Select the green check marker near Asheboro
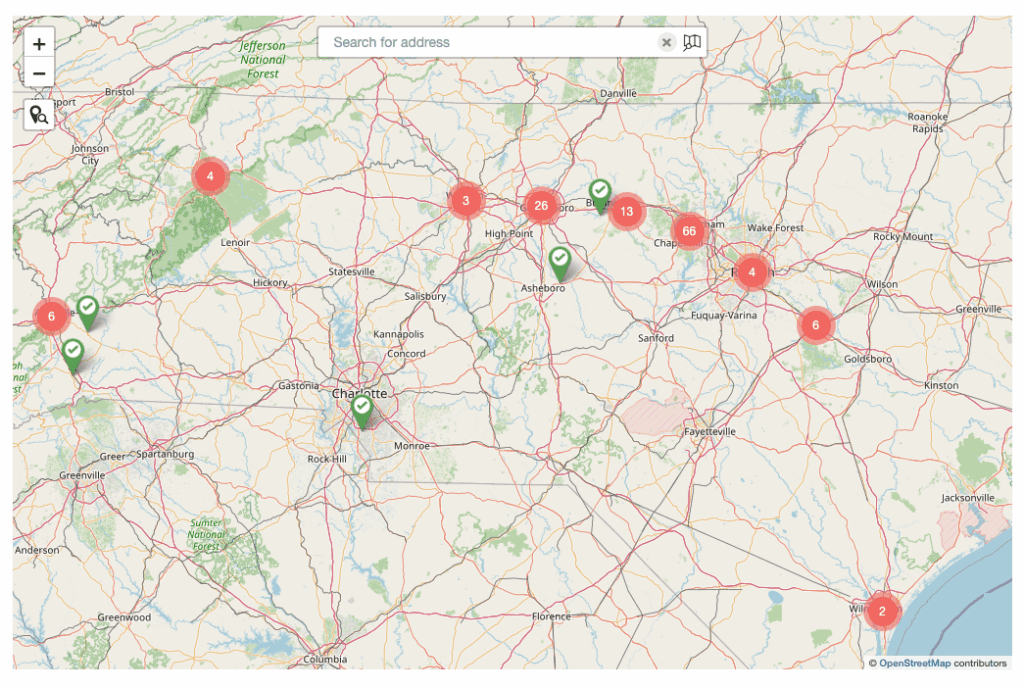 (x=560, y=261)
